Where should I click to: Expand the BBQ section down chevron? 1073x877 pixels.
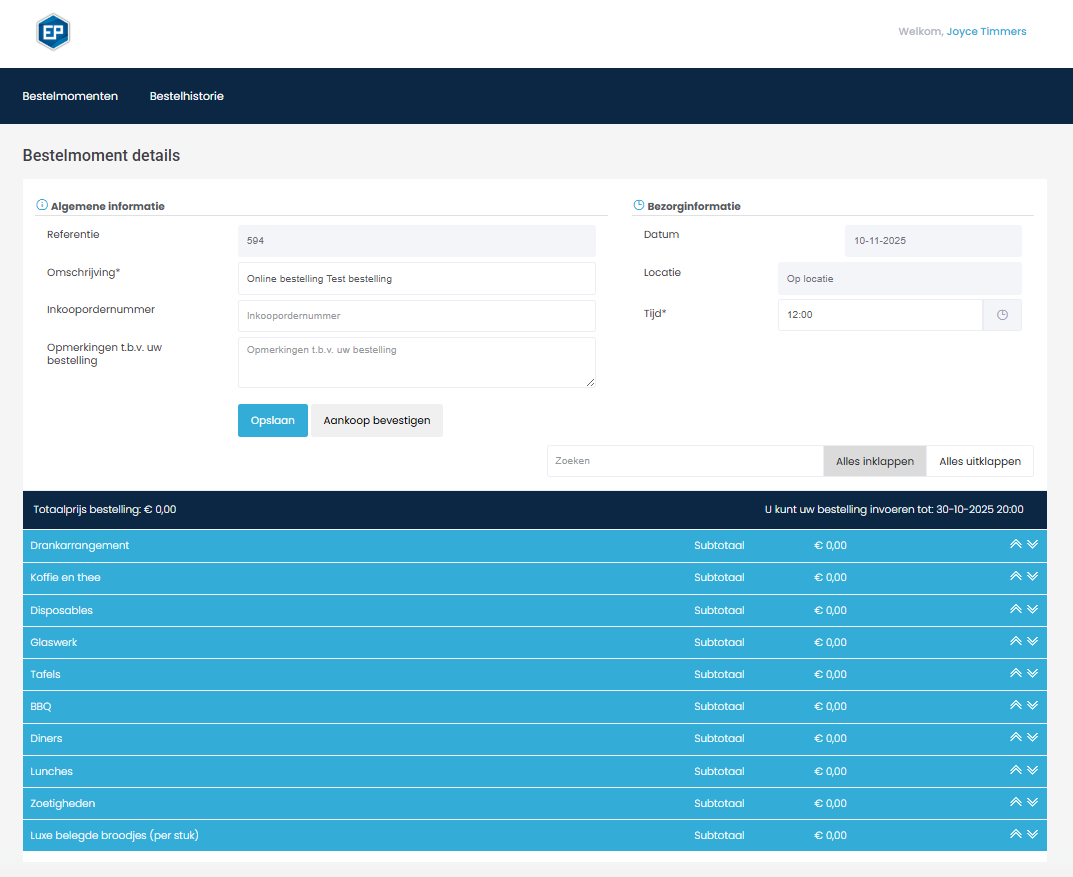click(1033, 705)
